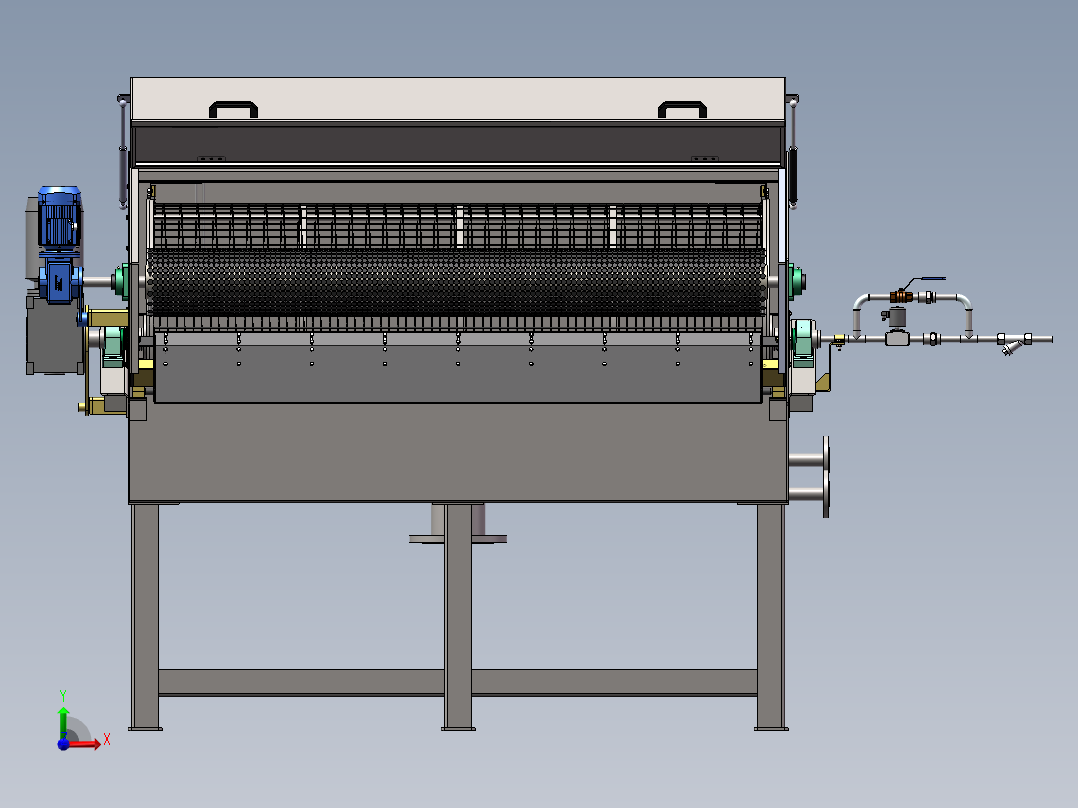Select the lower gray tank body
Image resolution: width=1078 pixels, height=808 pixels.
tap(458, 452)
